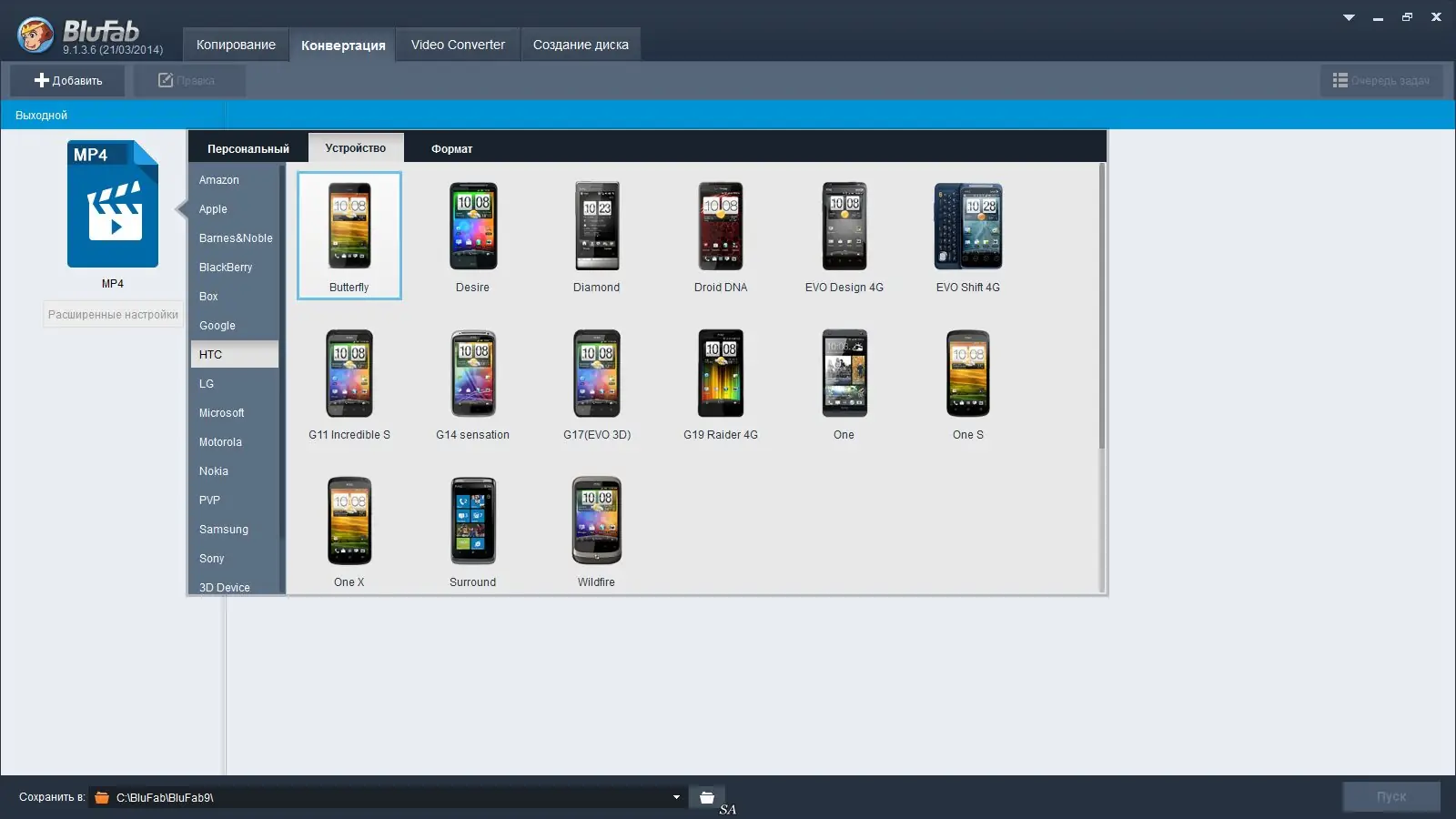
Task: Select Samsung in the brand list
Action: click(235, 530)
